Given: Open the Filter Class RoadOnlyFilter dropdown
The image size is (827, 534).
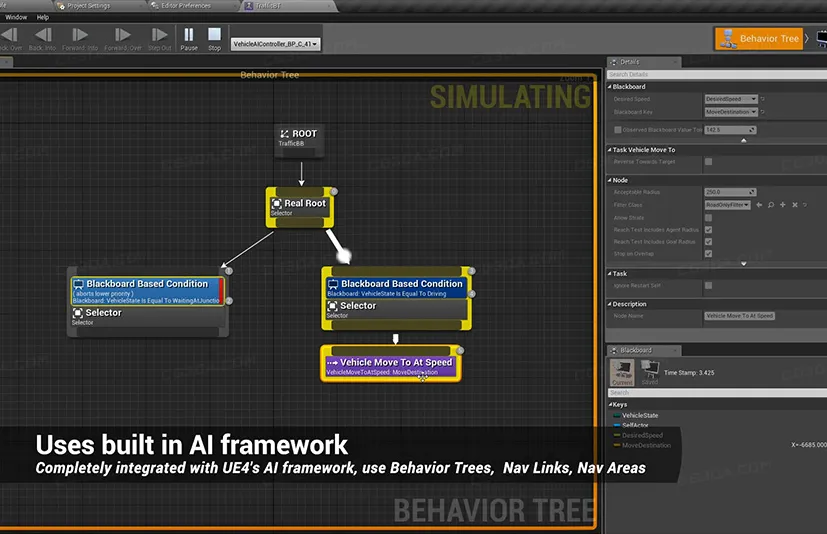Looking at the screenshot, I should point(728,205).
